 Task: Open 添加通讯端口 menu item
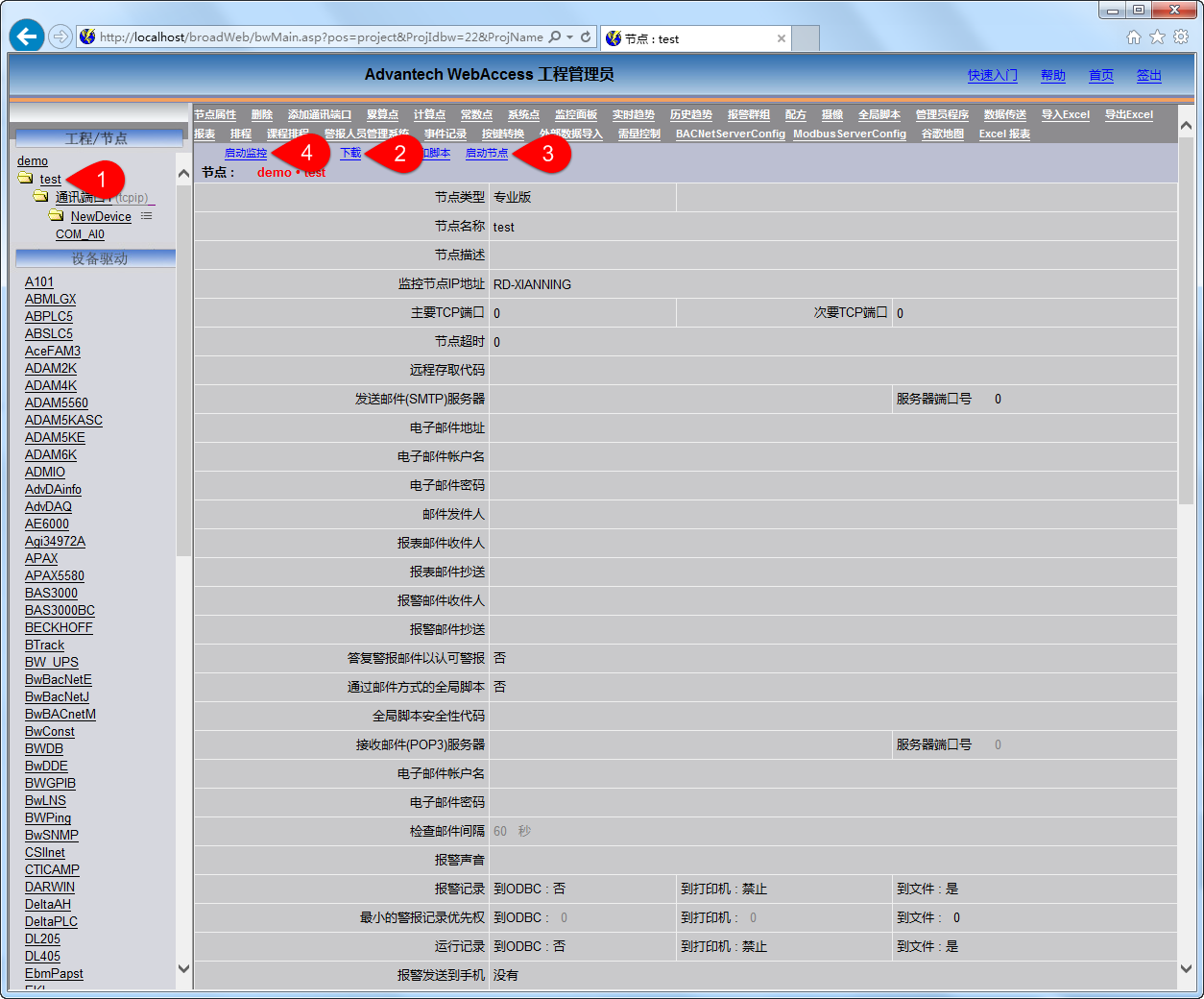point(320,115)
